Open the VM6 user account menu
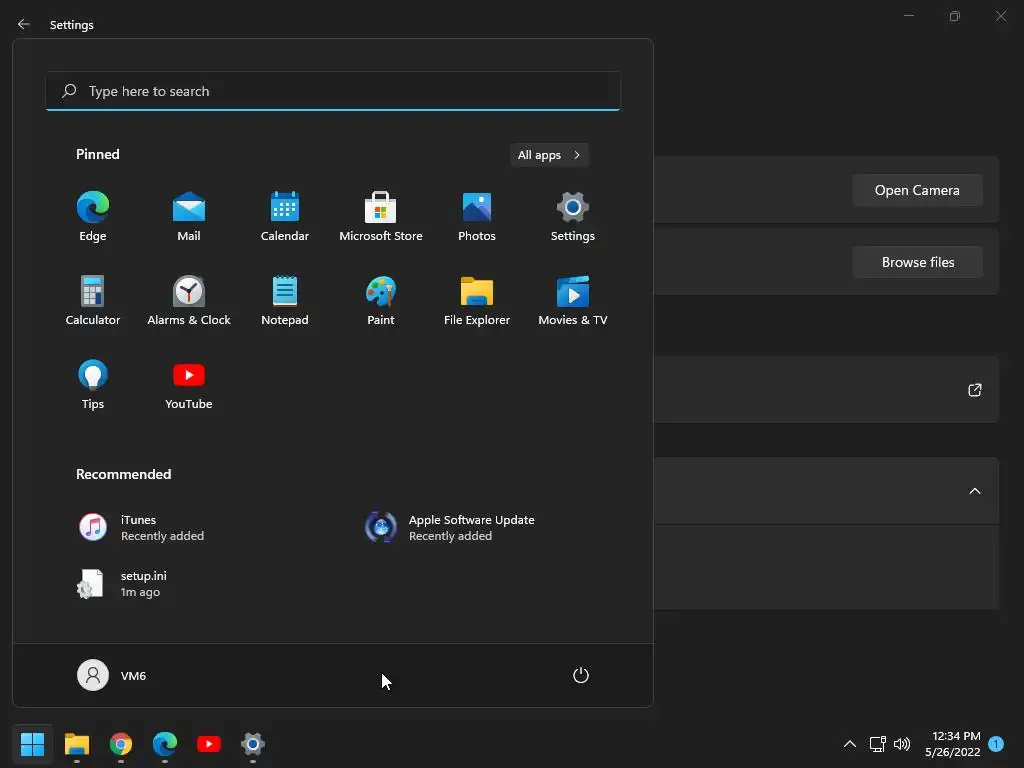This screenshot has height=768, width=1024. (x=112, y=675)
